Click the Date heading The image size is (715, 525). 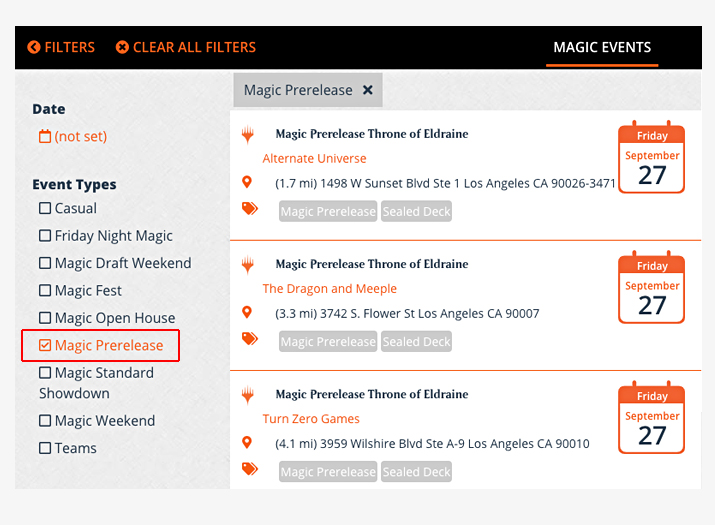(x=49, y=109)
